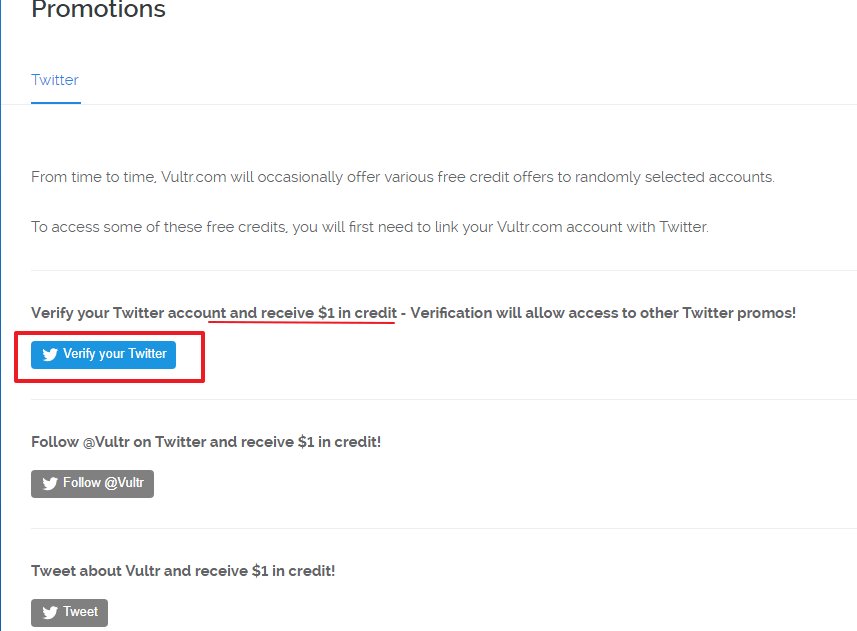The image size is (857, 631).
Task: Click the gray Tweet button
Action: [x=69, y=612]
